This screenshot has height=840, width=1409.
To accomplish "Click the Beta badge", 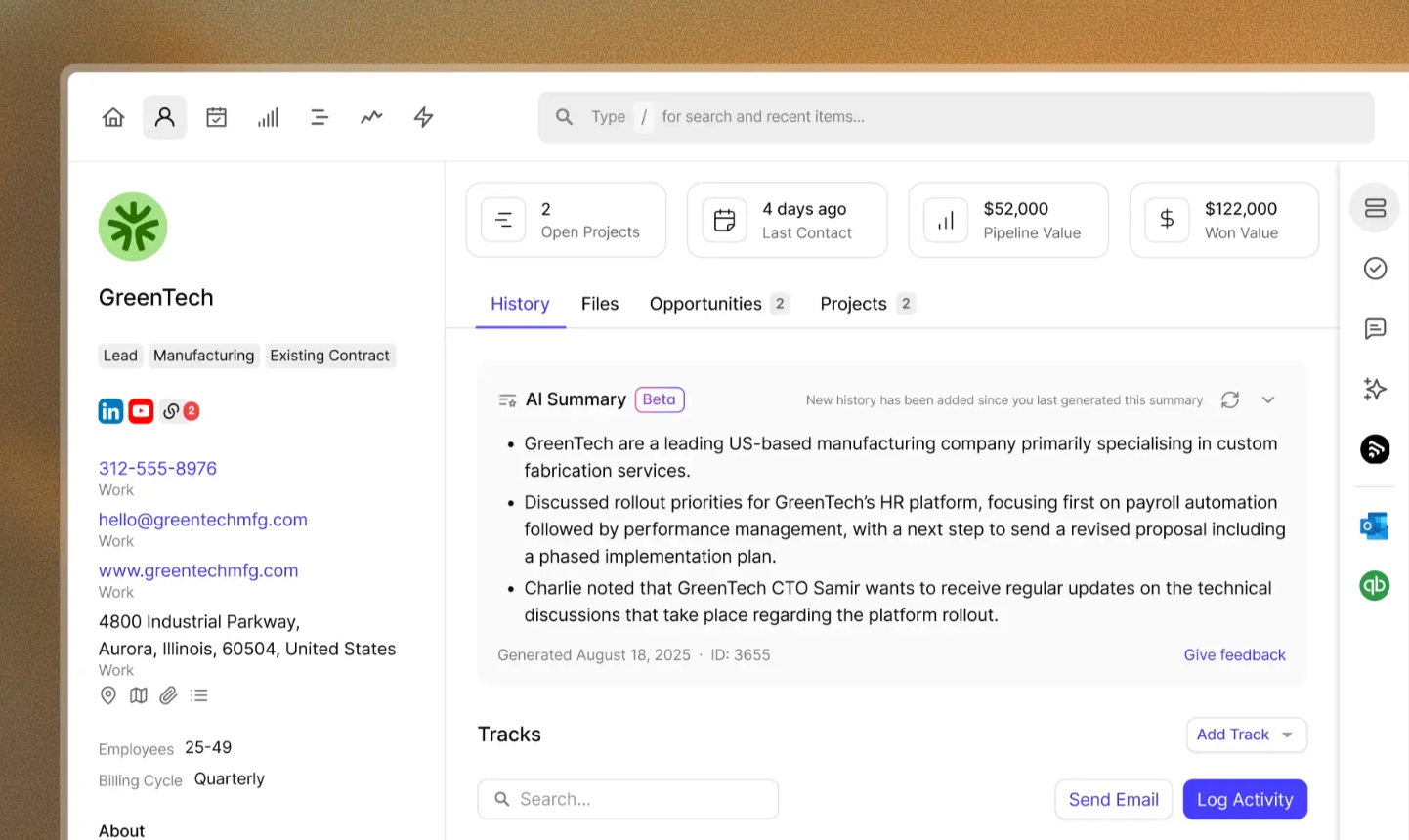I will coord(660,399).
